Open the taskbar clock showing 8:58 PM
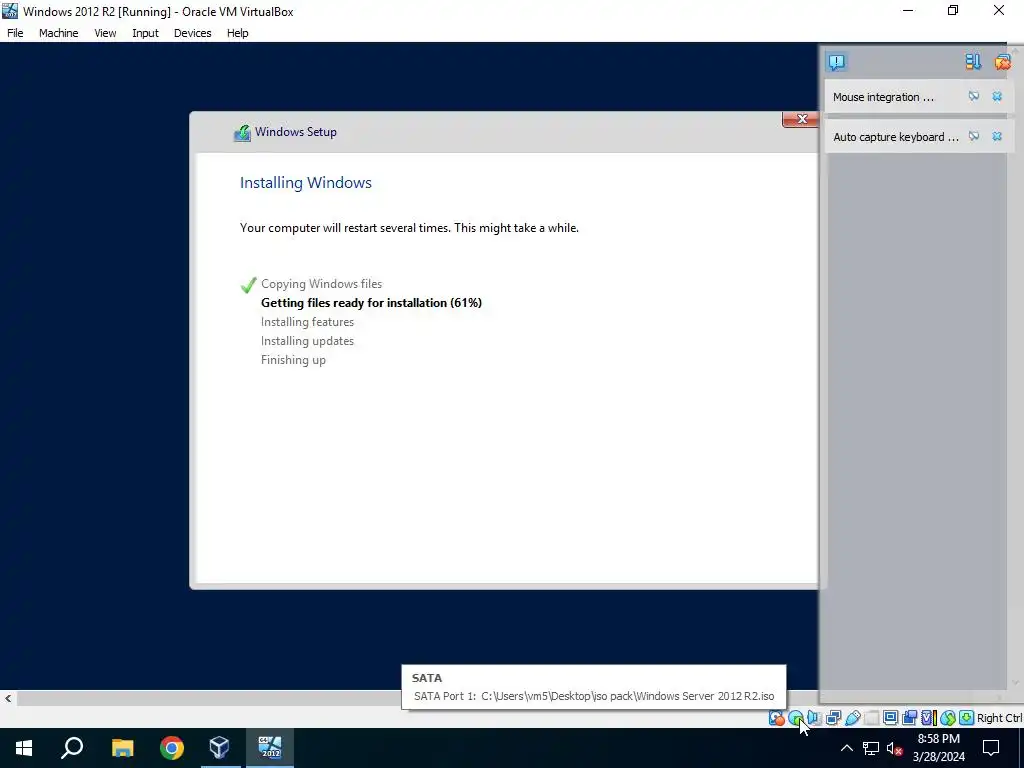This screenshot has width=1024, height=768. click(x=938, y=748)
